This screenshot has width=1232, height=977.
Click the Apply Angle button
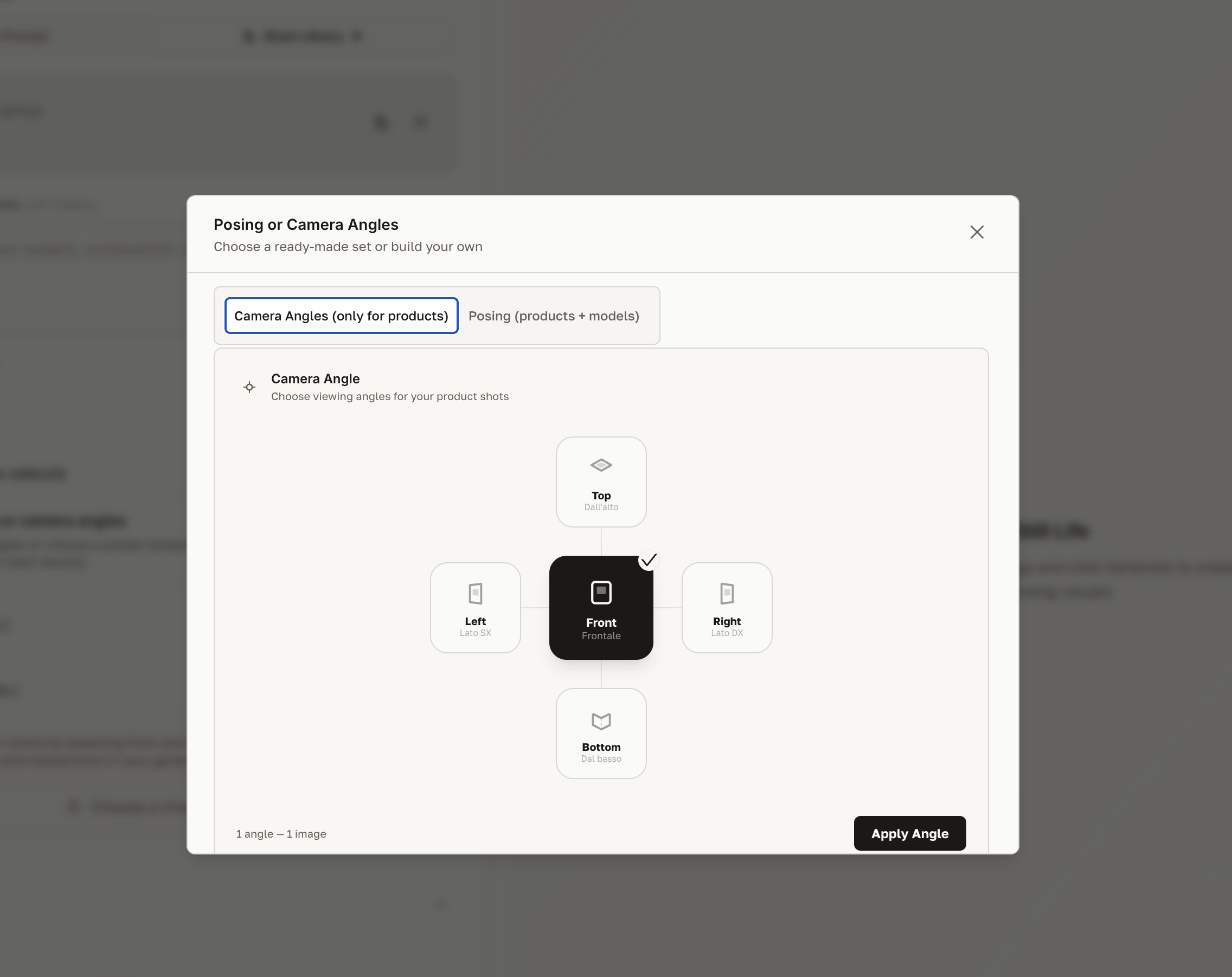[x=909, y=833]
